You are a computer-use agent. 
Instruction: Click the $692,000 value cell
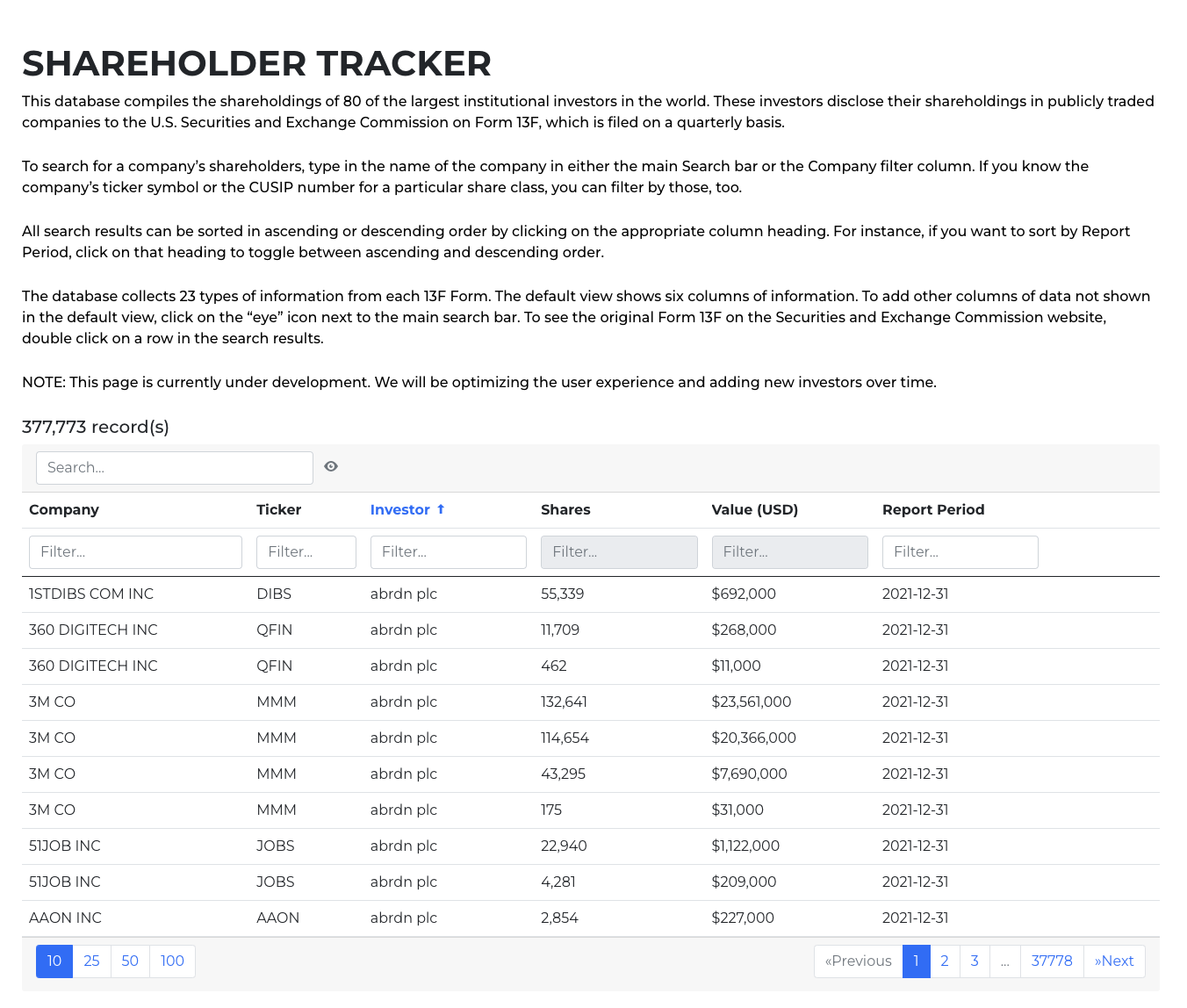[744, 594]
